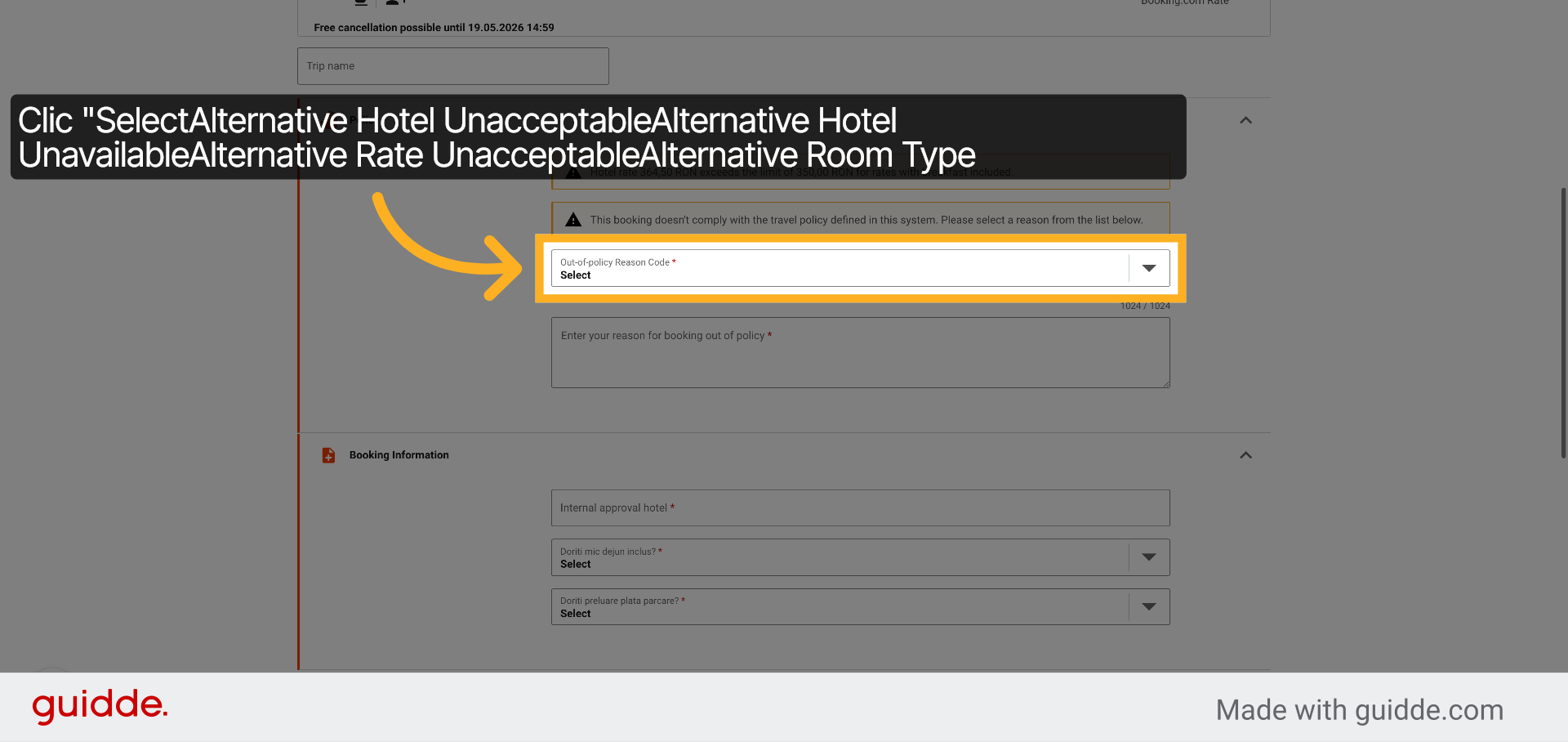Click the Booking Information document icon
The width and height of the screenshot is (1568, 742).
pyautogui.click(x=328, y=455)
